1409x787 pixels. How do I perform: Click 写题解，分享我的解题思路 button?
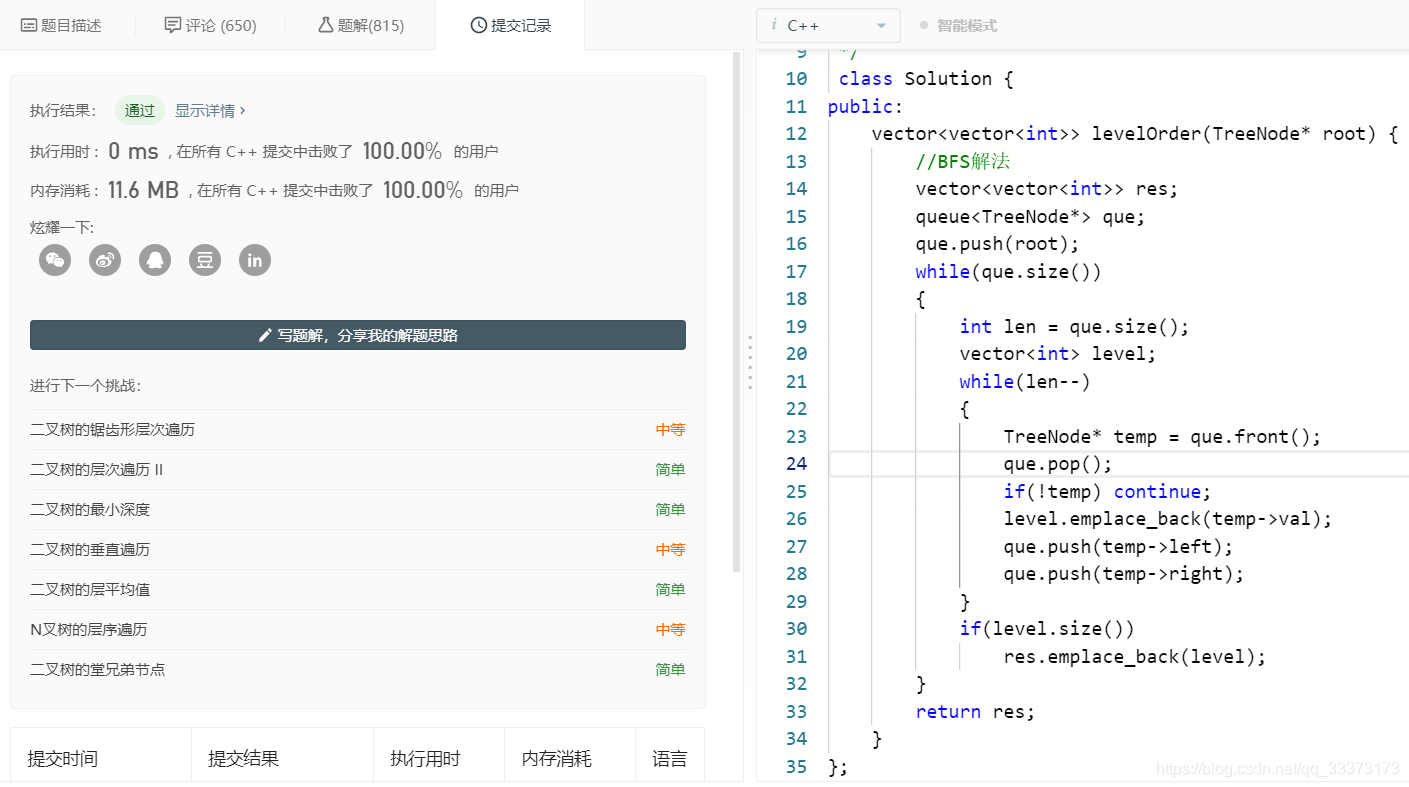pos(358,335)
